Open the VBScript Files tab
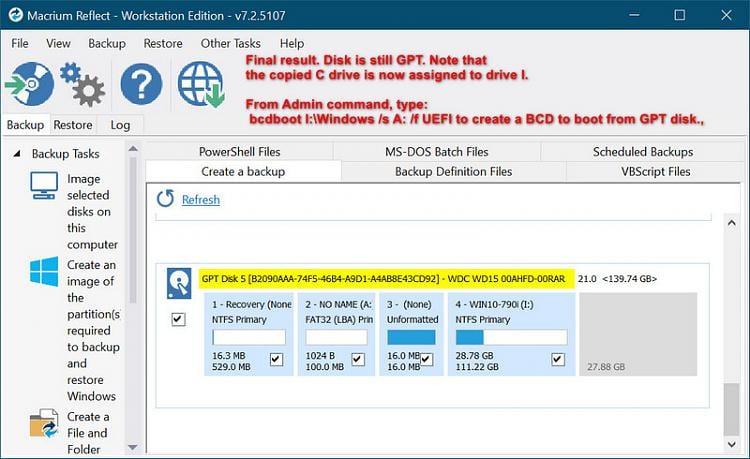 (x=656, y=171)
